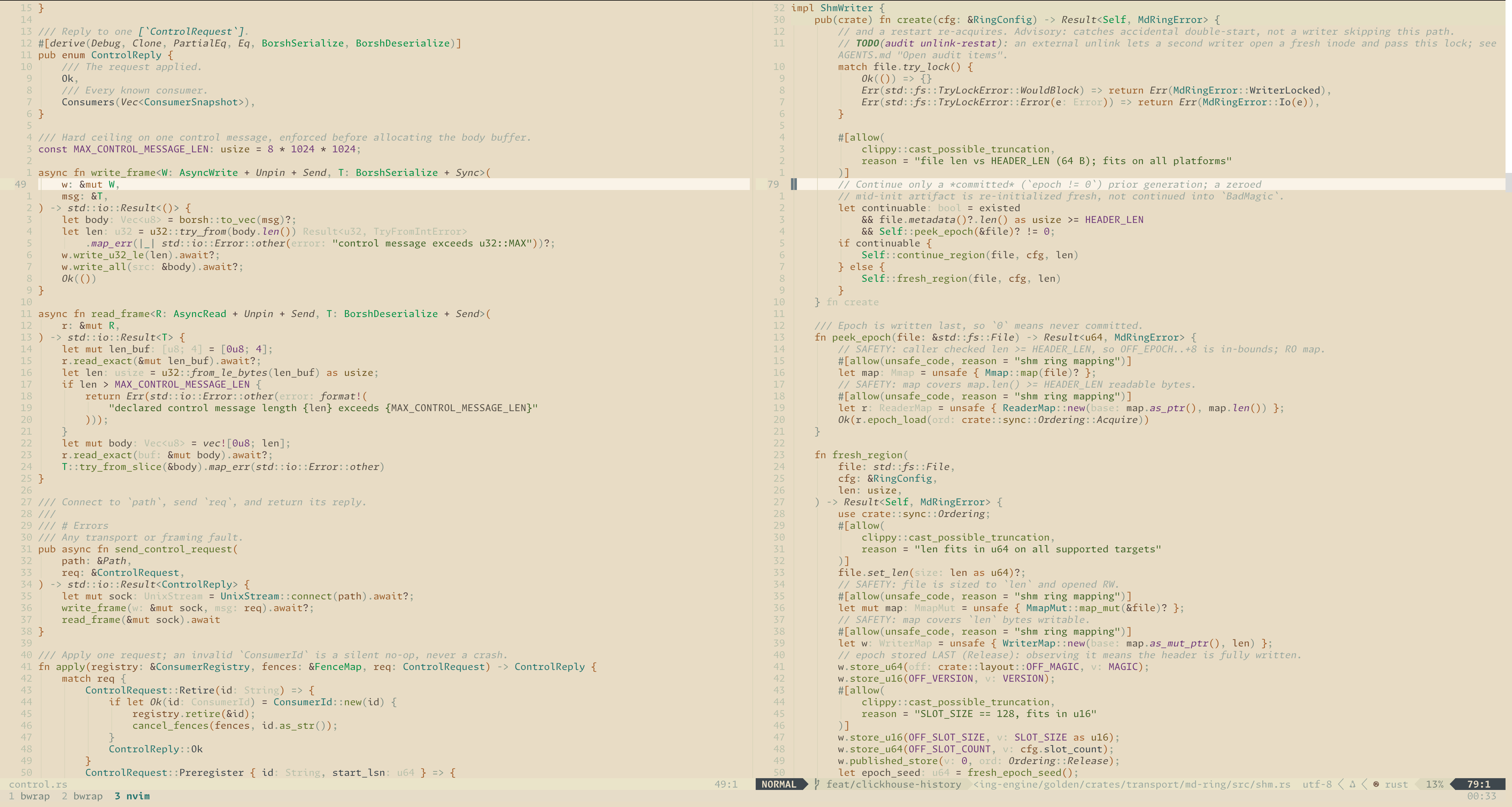Click the shm.rs file path in statusline
The height and width of the screenshot is (807, 1512).
1132,784
